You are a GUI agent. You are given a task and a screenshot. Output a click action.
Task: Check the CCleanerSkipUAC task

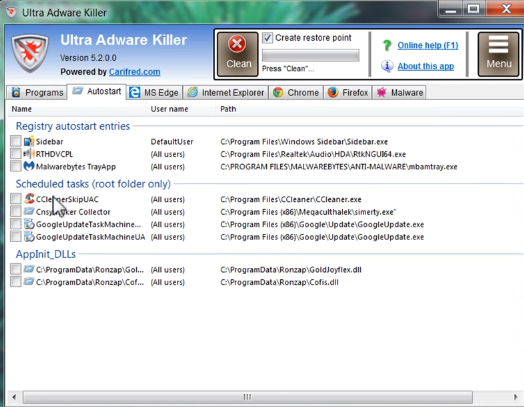point(16,199)
